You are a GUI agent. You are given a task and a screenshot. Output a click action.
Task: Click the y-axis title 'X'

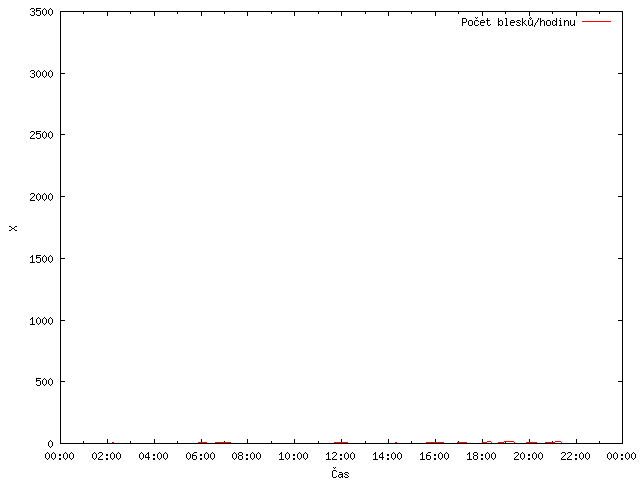(13, 228)
